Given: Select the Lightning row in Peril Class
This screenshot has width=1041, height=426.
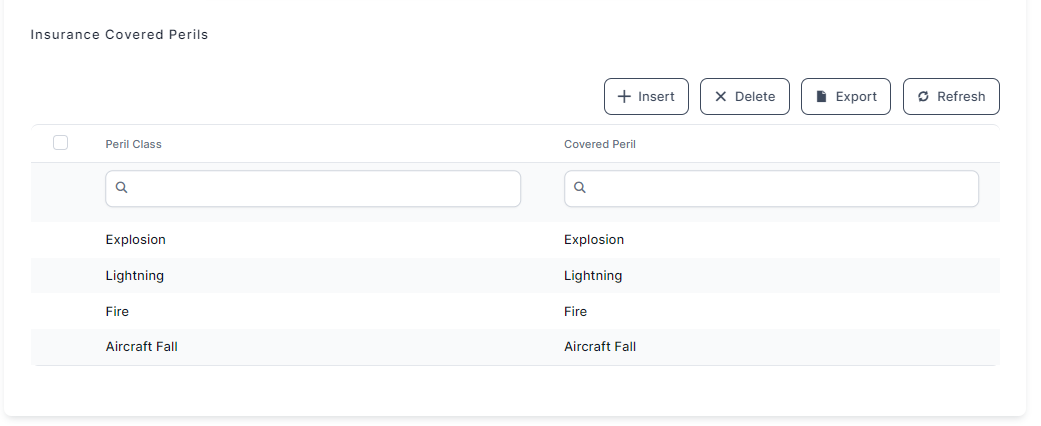Looking at the screenshot, I should pyautogui.click(x=135, y=276).
